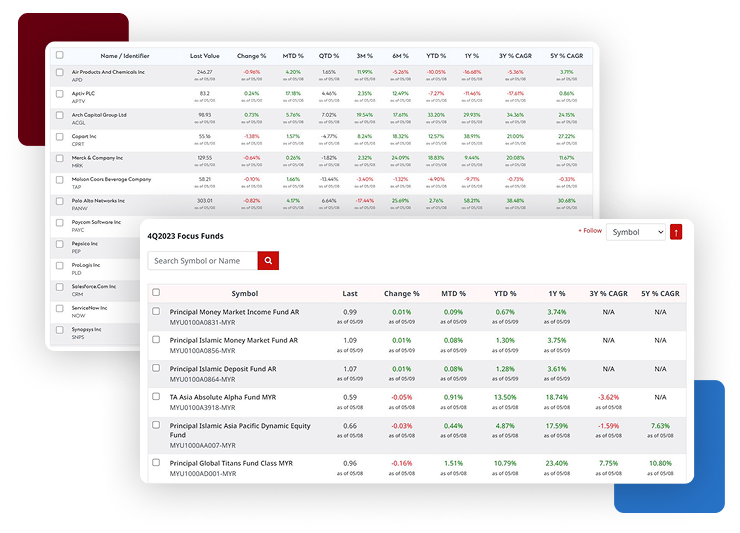Check the ProLogis Inc row checkbox
The image size is (740, 533).
coord(59,265)
